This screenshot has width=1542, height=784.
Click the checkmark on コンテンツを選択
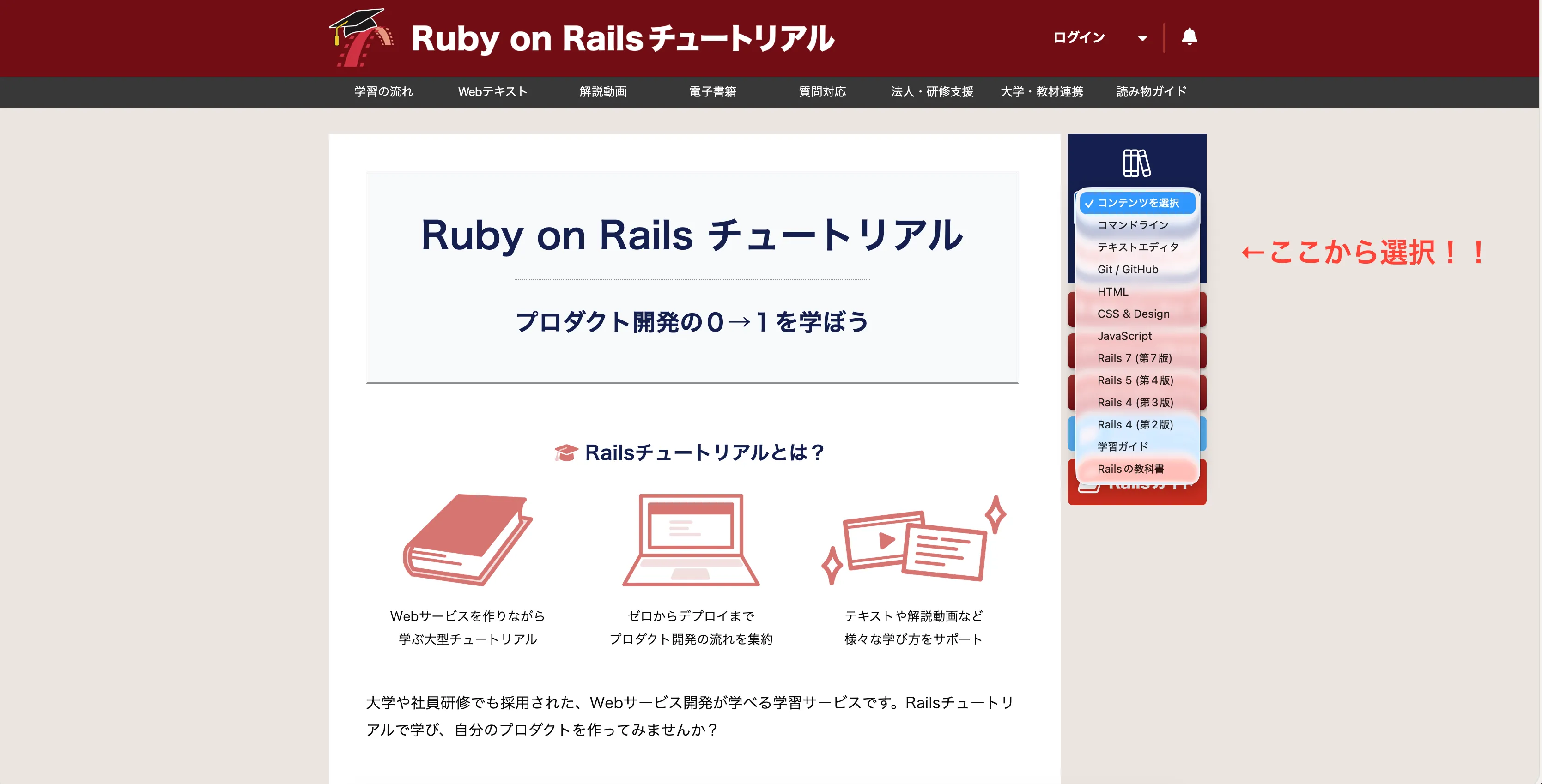[x=1089, y=203]
